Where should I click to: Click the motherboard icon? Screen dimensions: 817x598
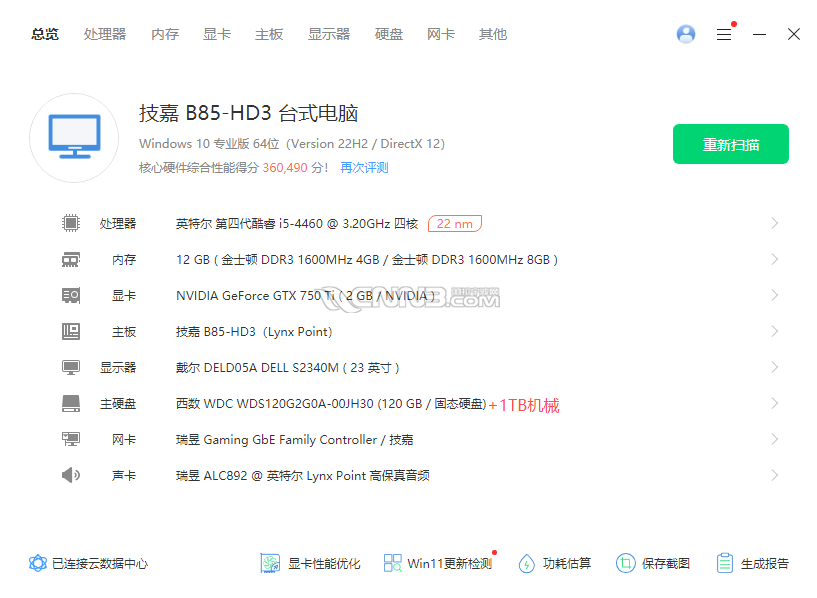(71, 331)
